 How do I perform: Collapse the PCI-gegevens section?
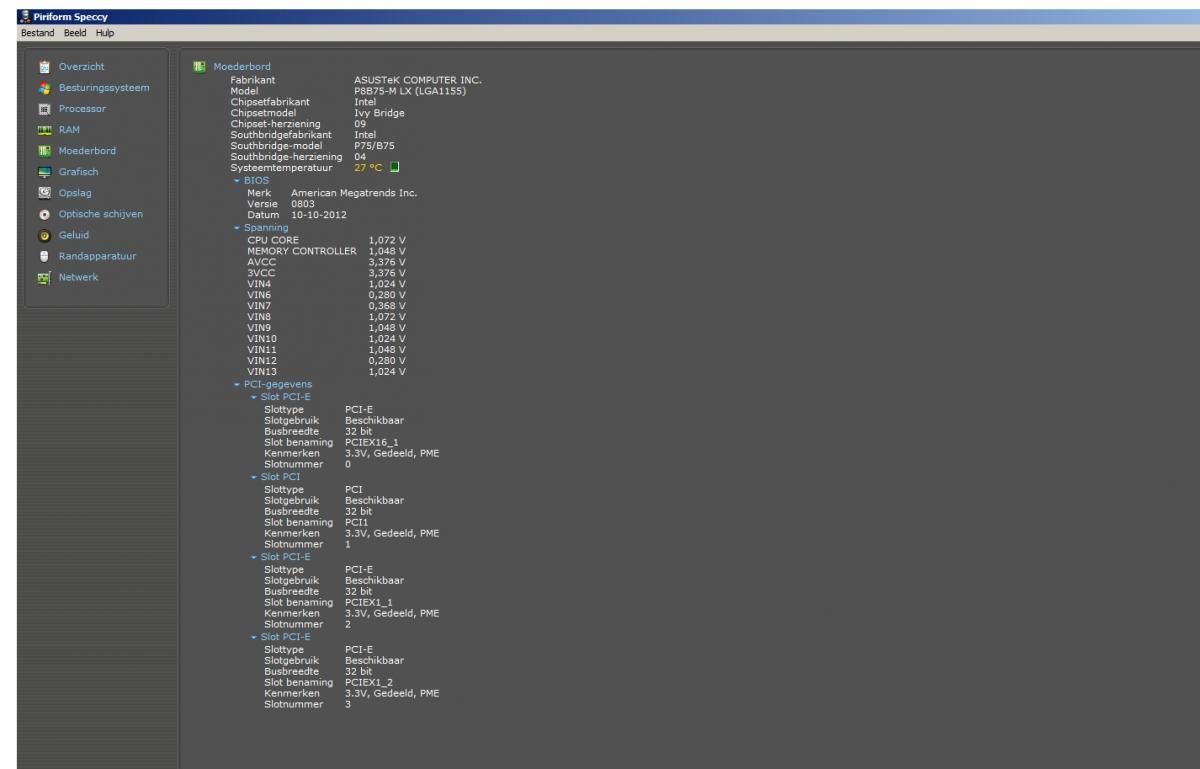(x=237, y=384)
